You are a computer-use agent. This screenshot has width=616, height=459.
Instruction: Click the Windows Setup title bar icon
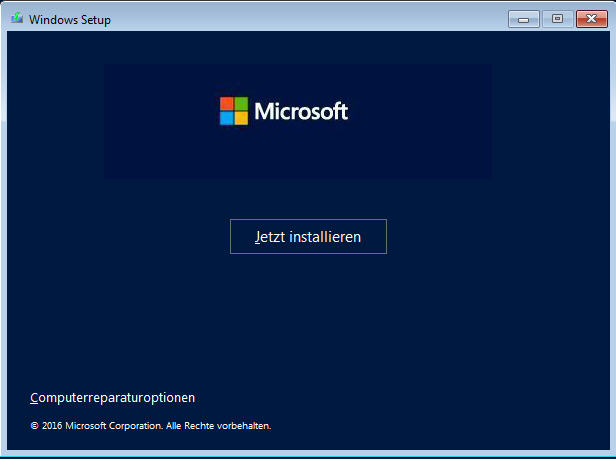point(17,18)
